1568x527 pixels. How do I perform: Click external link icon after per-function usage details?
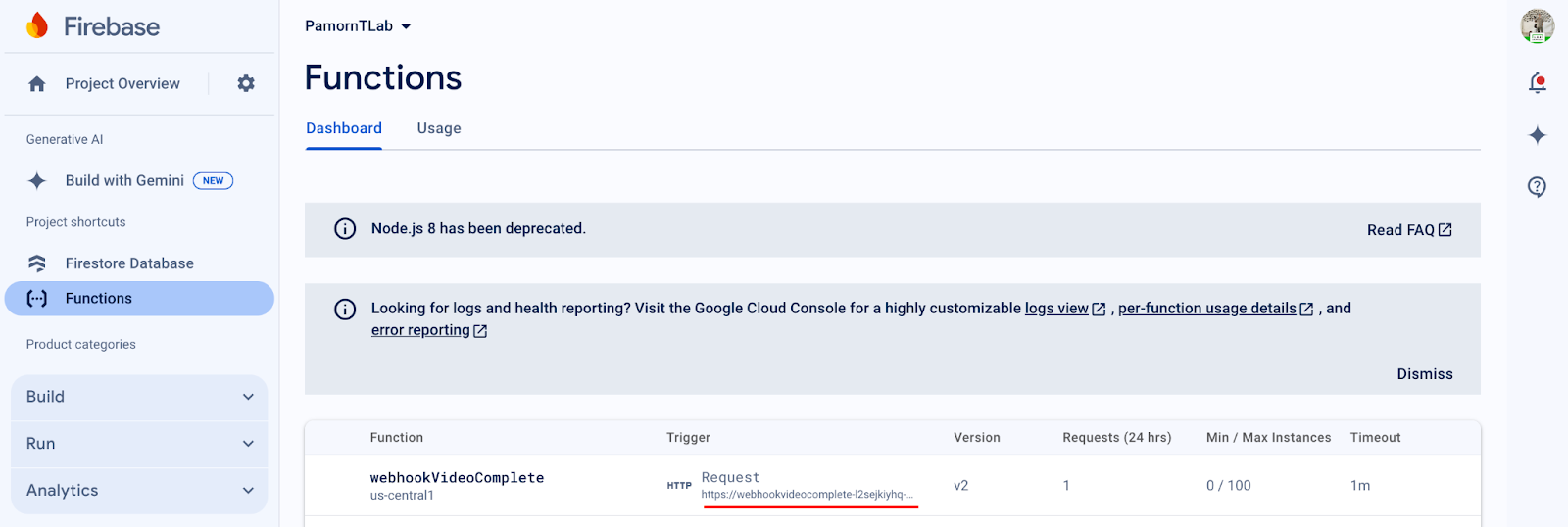pyautogui.click(x=1306, y=310)
